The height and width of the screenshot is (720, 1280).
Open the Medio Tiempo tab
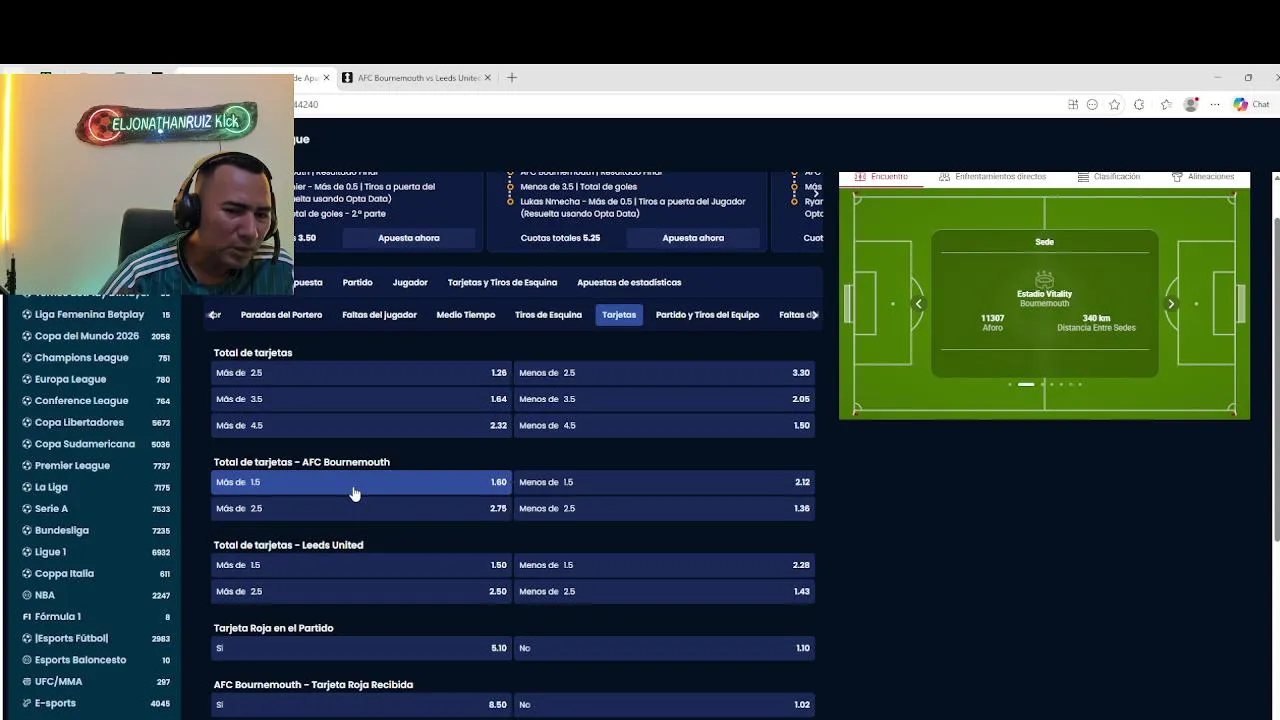(466, 315)
